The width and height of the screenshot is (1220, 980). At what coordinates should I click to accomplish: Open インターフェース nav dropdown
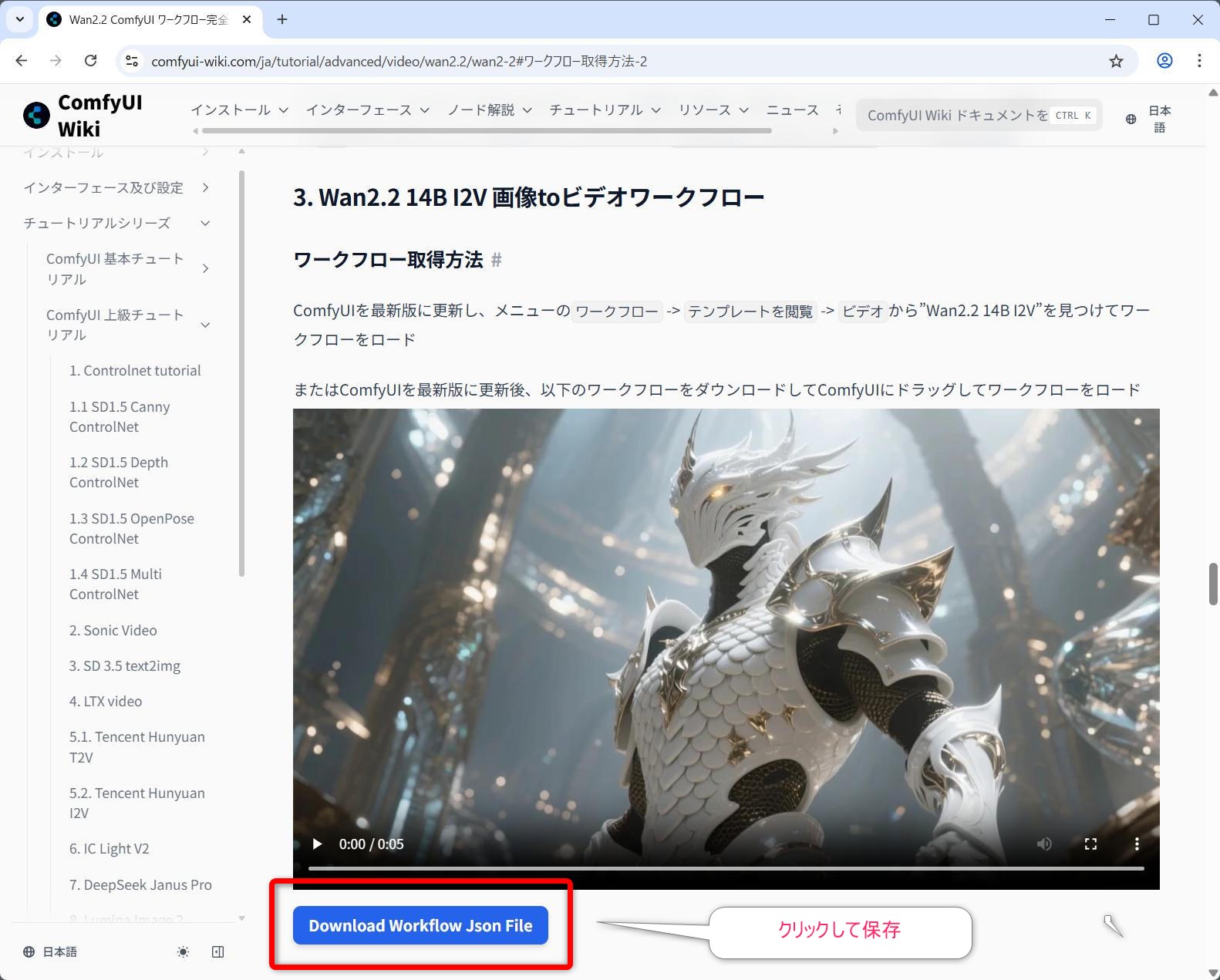[367, 110]
